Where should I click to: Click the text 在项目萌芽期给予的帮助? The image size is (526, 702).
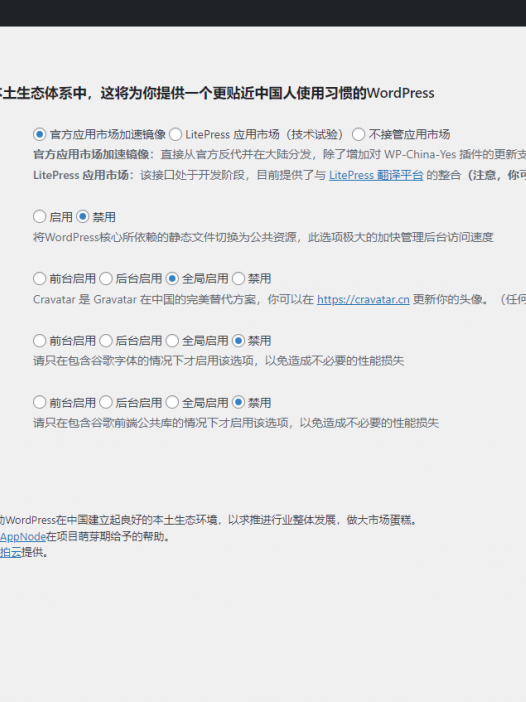point(108,536)
